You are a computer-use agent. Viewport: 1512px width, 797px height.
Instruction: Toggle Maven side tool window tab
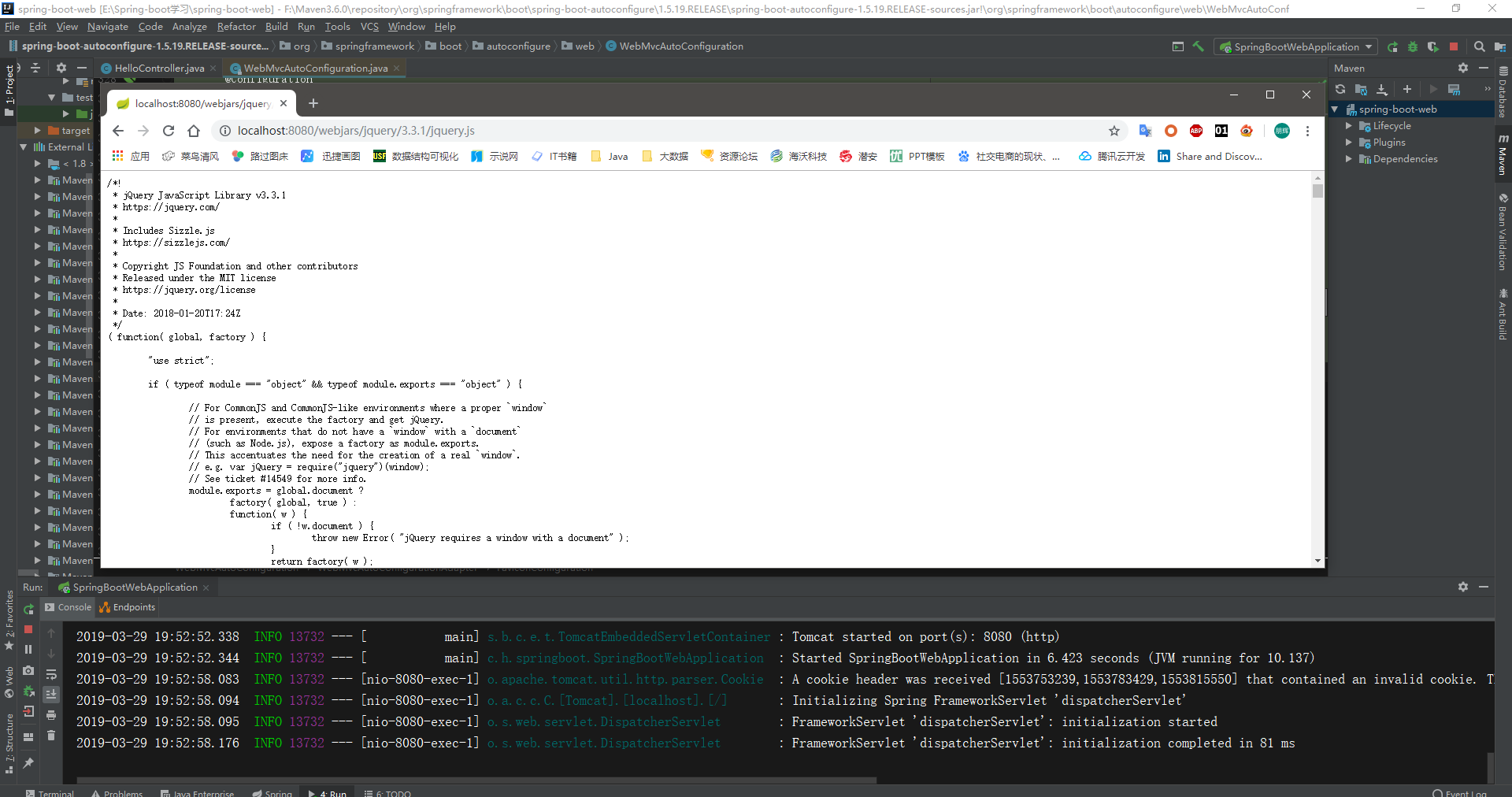1503,155
